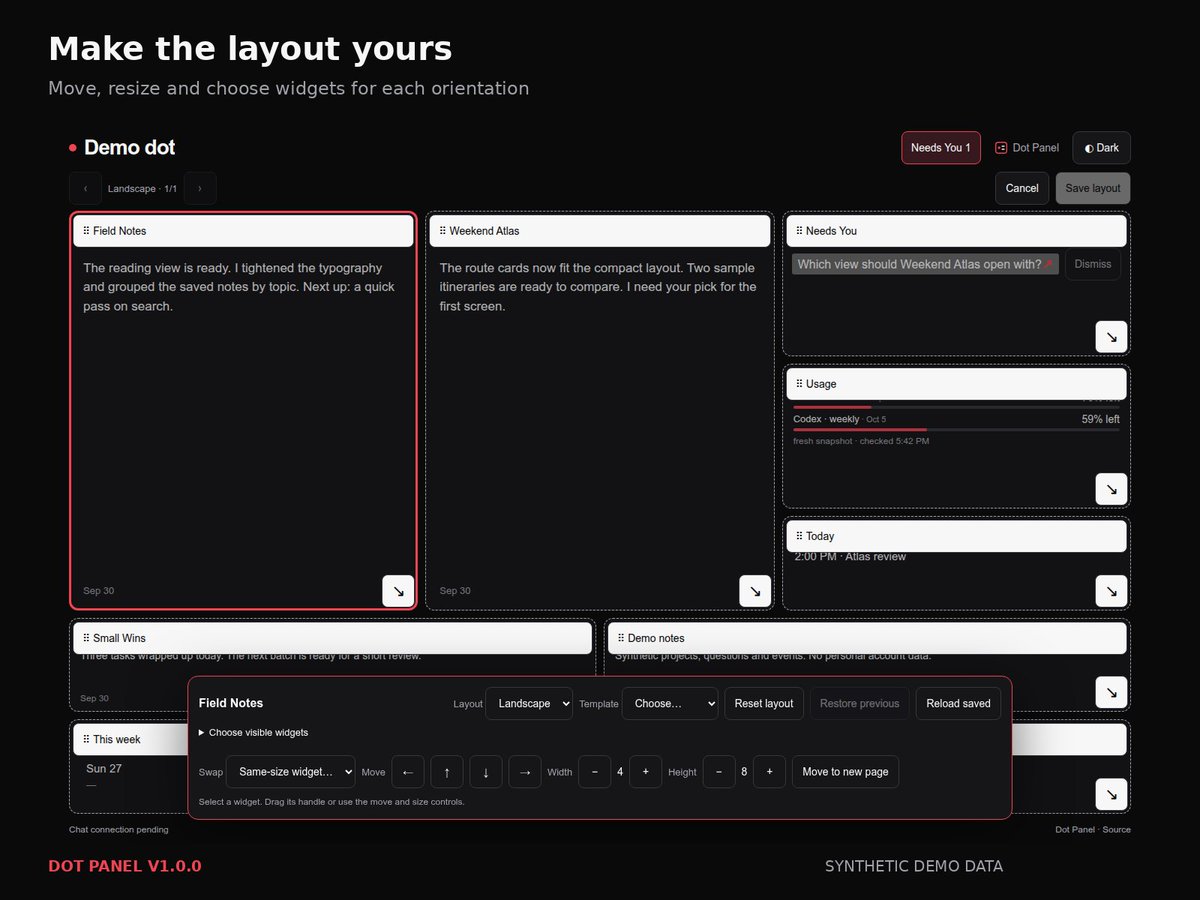Image resolution: width=1200 pixels, height=900 pixels.
Task: Click the Field Notes resize arrow handle
Action: coord(398,591)
